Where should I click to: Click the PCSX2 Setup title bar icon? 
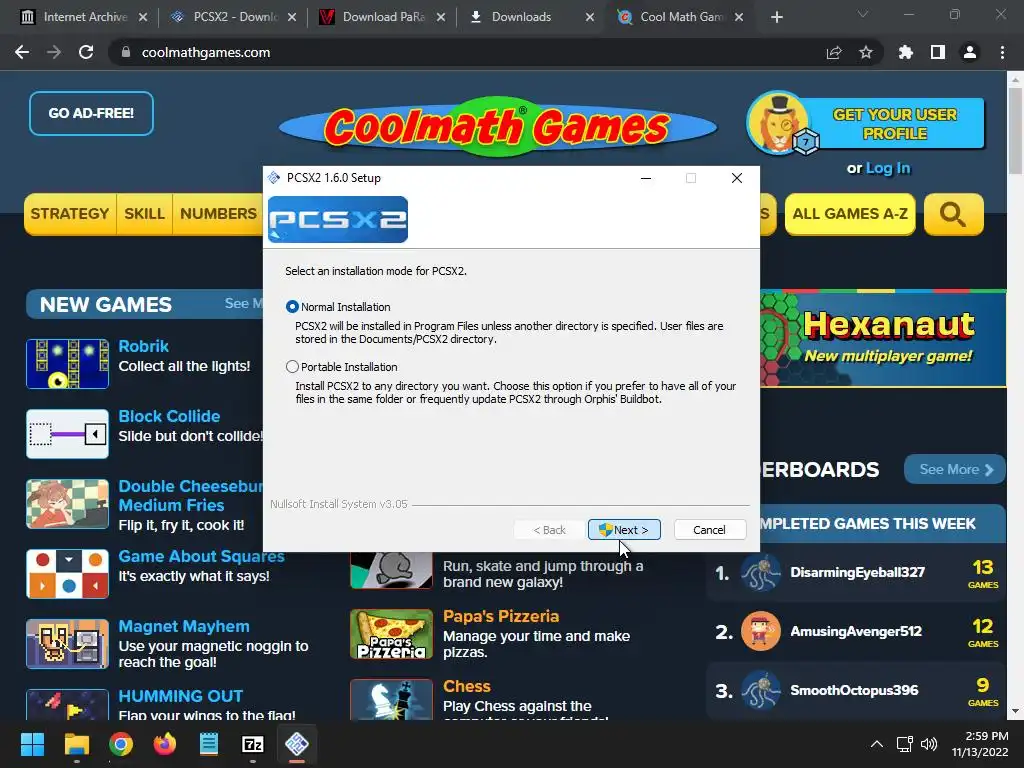(274, 178)
